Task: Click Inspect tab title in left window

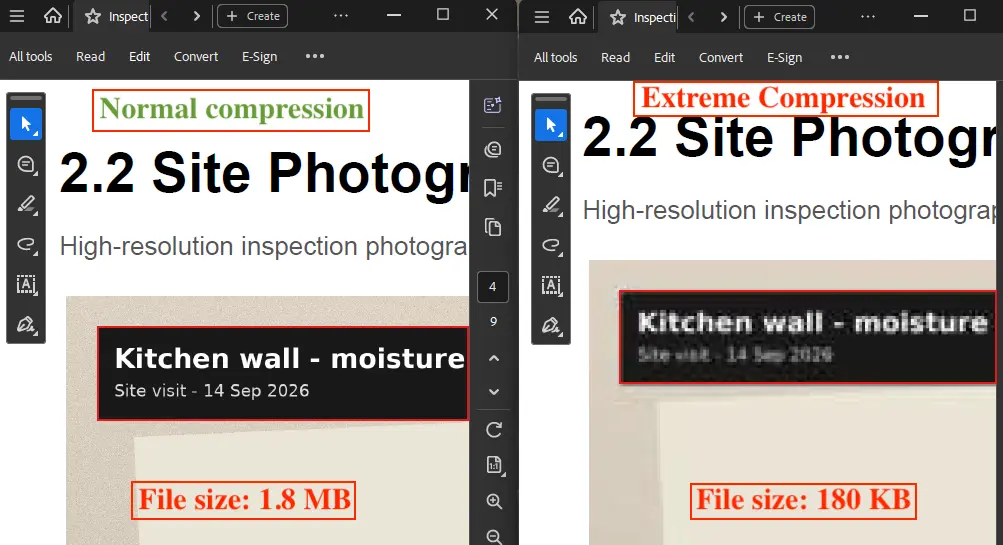Action: click(128, 17)
